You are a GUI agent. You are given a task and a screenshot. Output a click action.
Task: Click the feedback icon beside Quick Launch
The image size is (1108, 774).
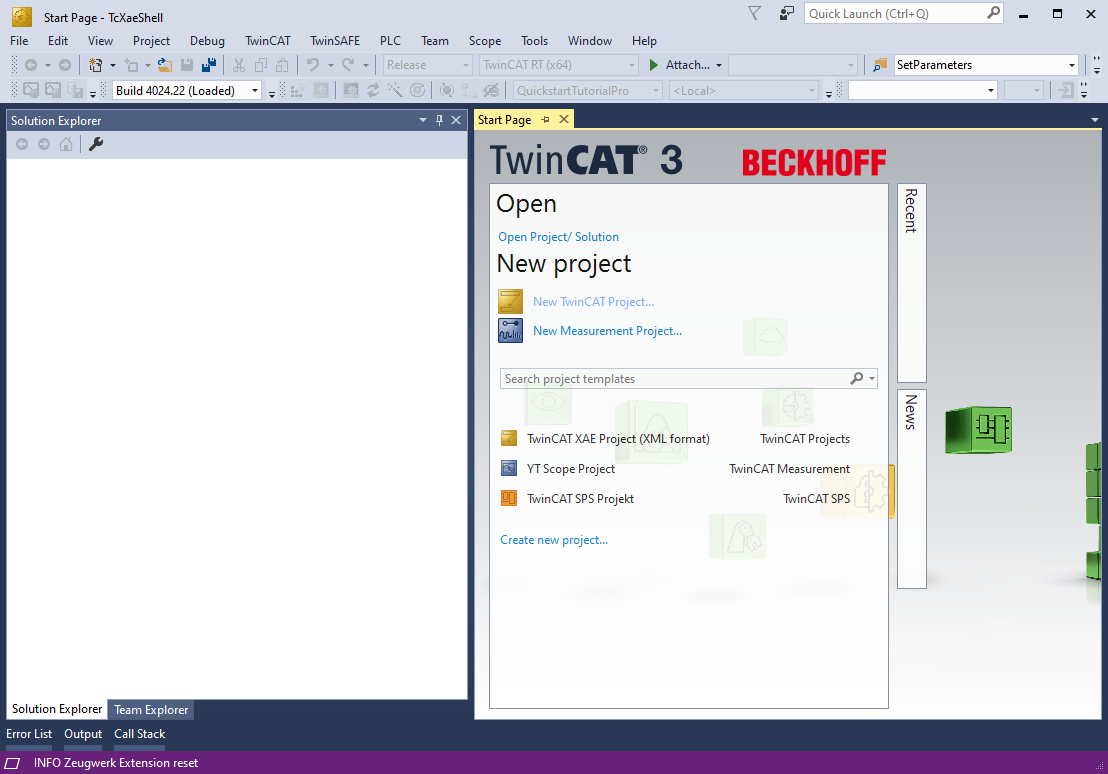click(786, 13)
